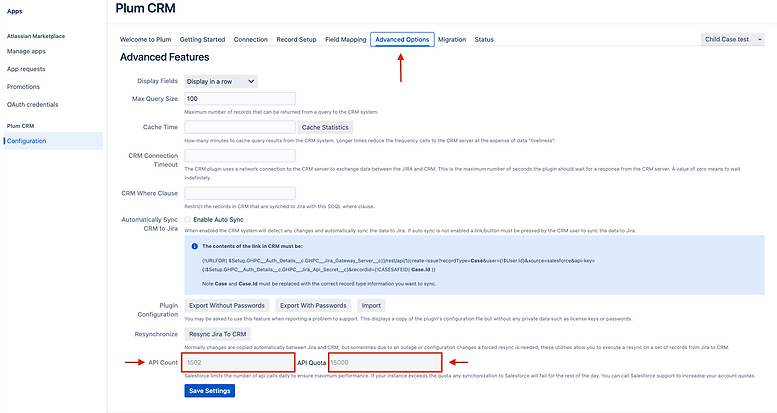Click the Advanced Features heading
This screenshot has height=413, width=777.
pyautogui.click(x=165, y=57)
